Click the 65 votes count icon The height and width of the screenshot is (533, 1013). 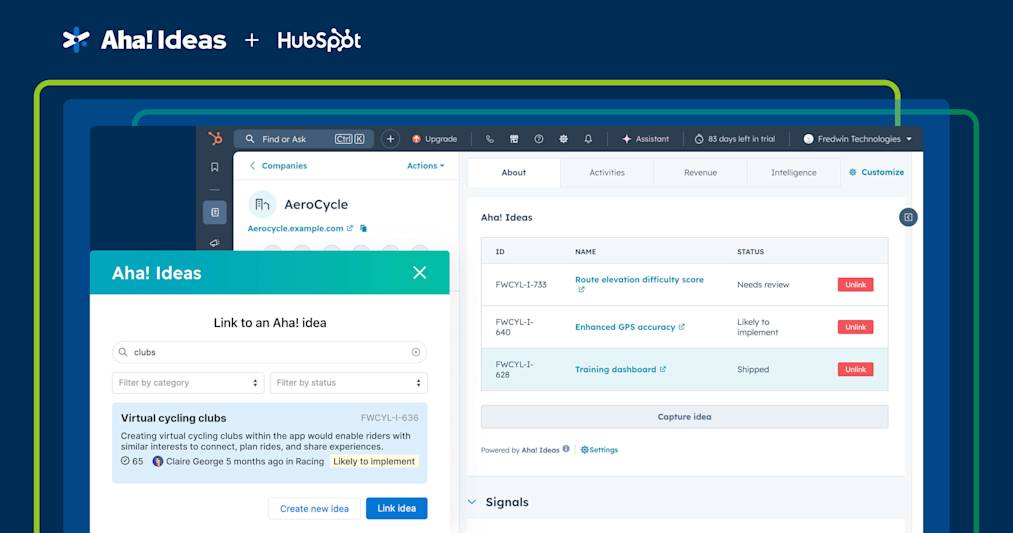125,461
